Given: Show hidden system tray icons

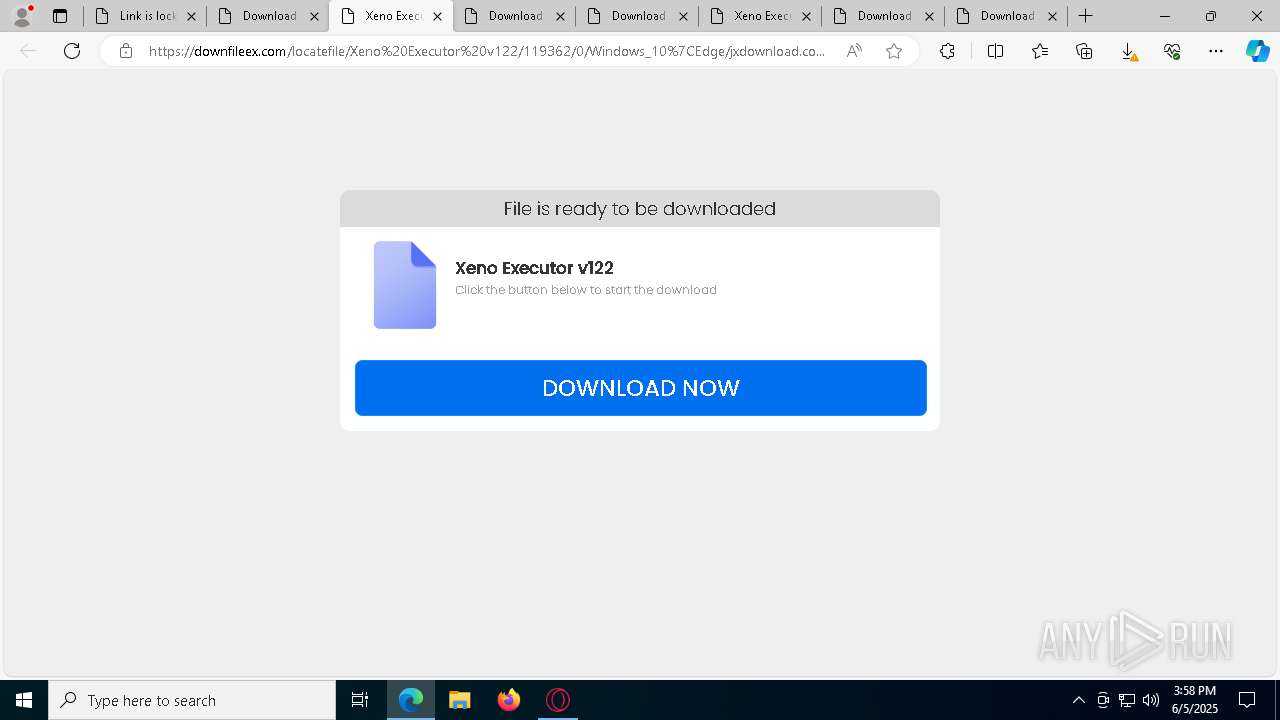Looking at the screenshot, I should 1078,700.
